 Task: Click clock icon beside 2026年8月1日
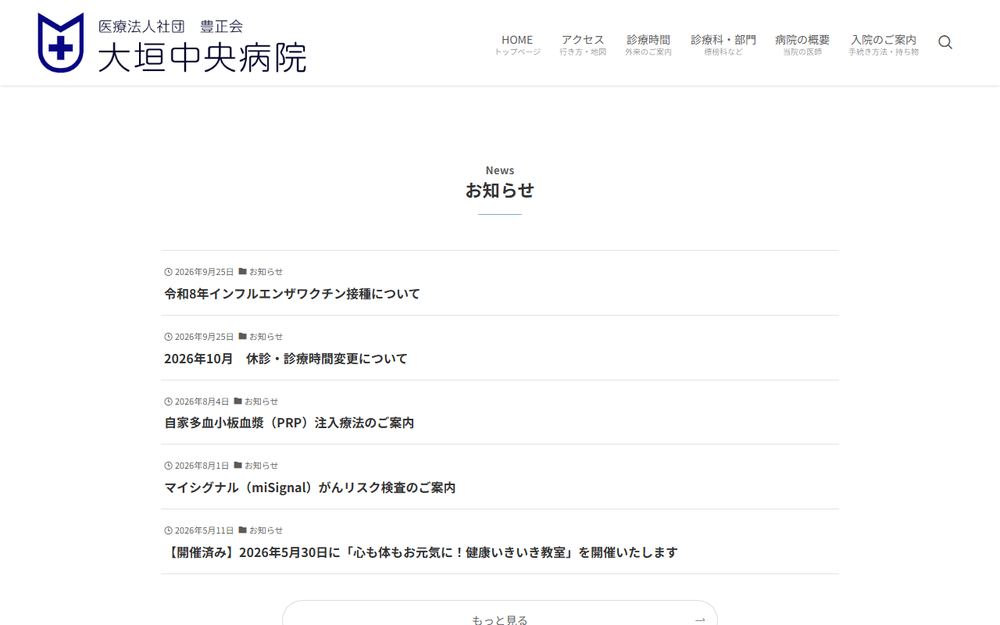tap(168, 466)
